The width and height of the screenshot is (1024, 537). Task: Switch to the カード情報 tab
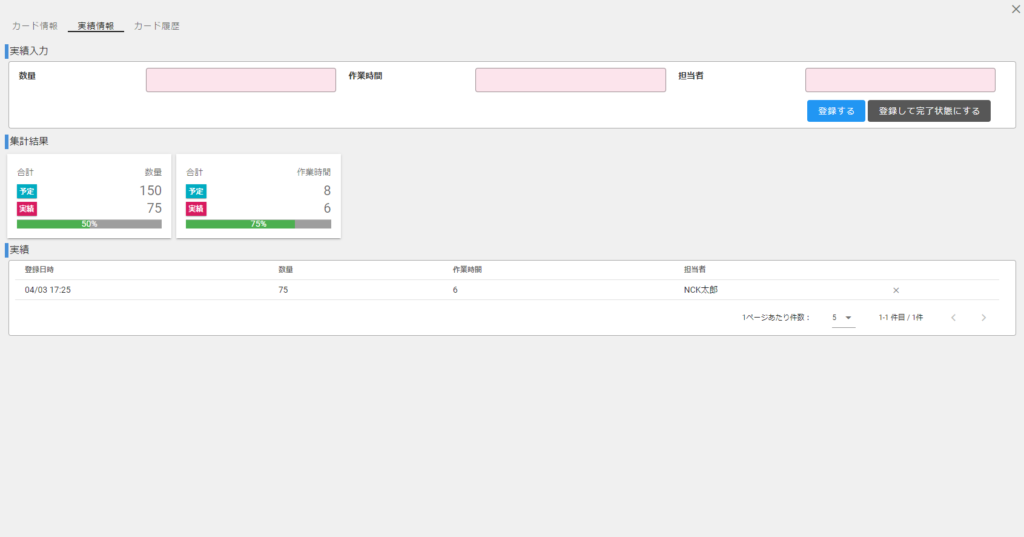(35, 25)
